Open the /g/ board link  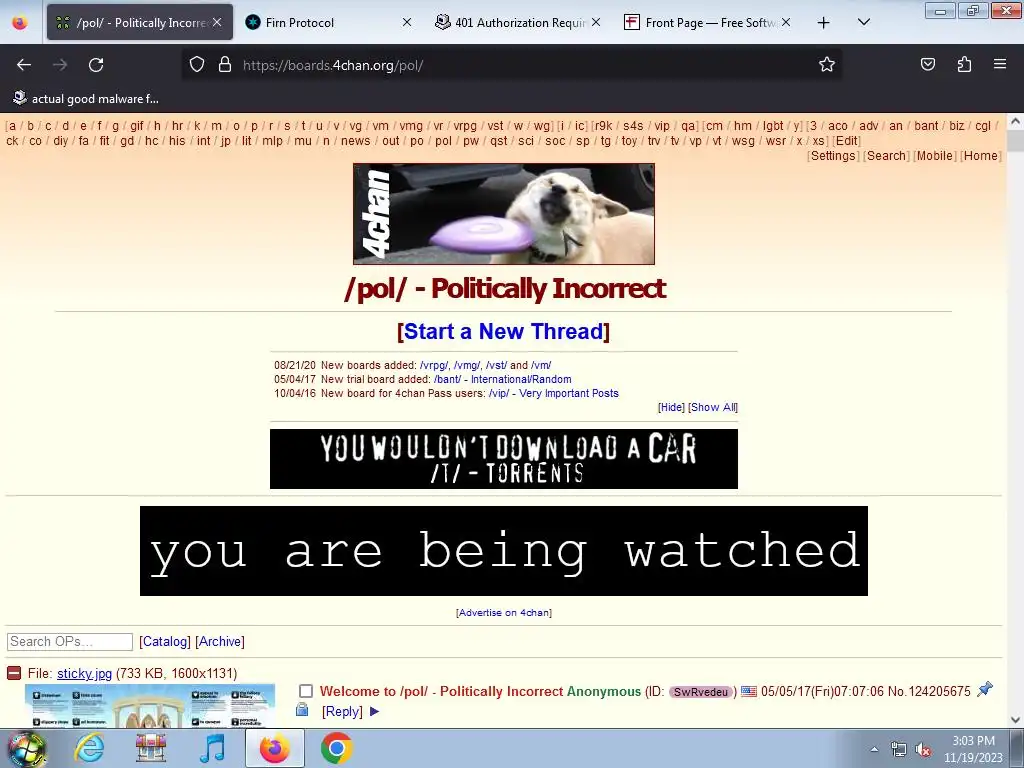pos(115,125)
